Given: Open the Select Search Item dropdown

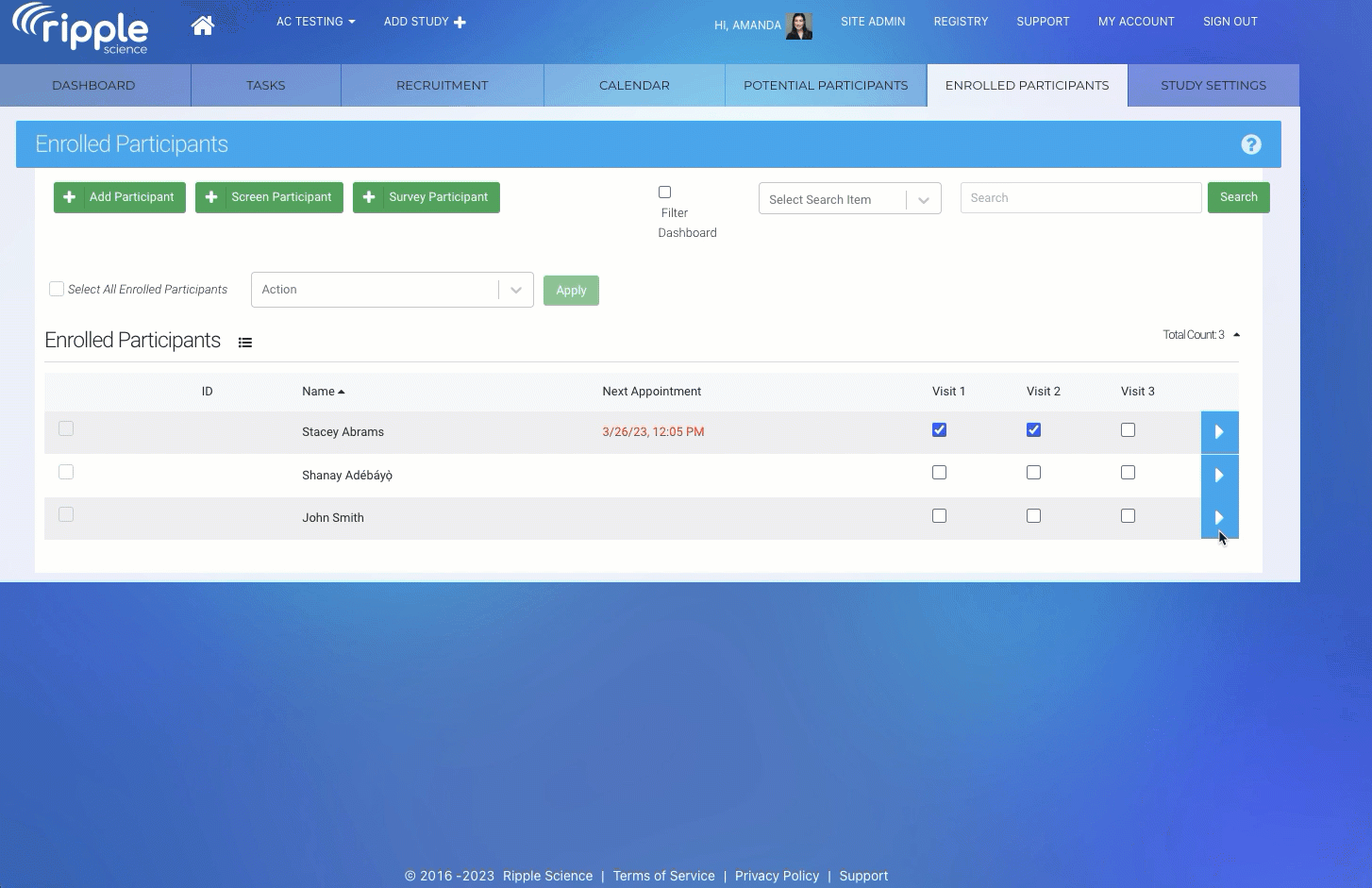Looking at the screenshot, I should point(849,199).
